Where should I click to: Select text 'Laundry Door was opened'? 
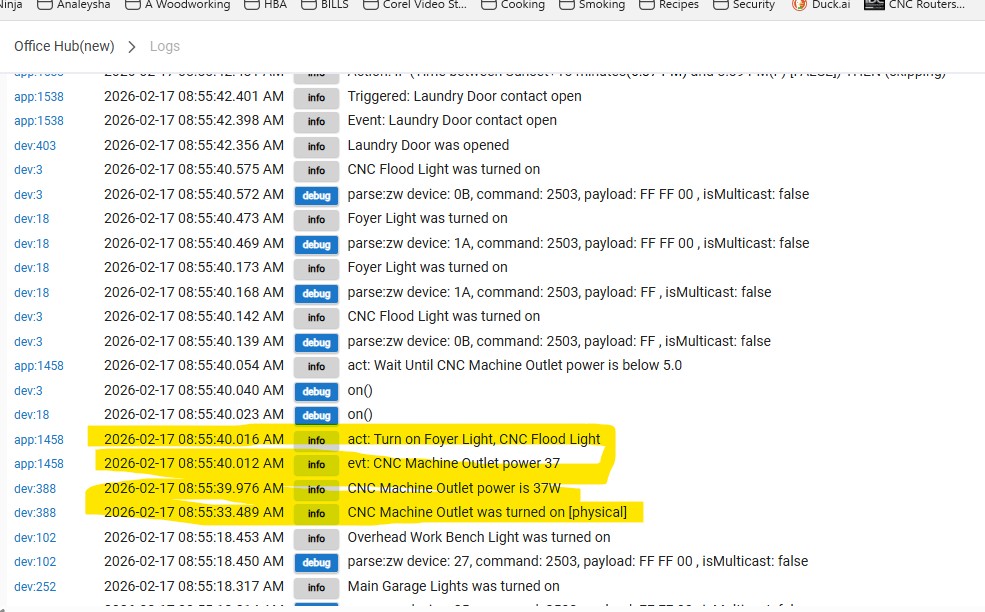click(x=428, y=145)
